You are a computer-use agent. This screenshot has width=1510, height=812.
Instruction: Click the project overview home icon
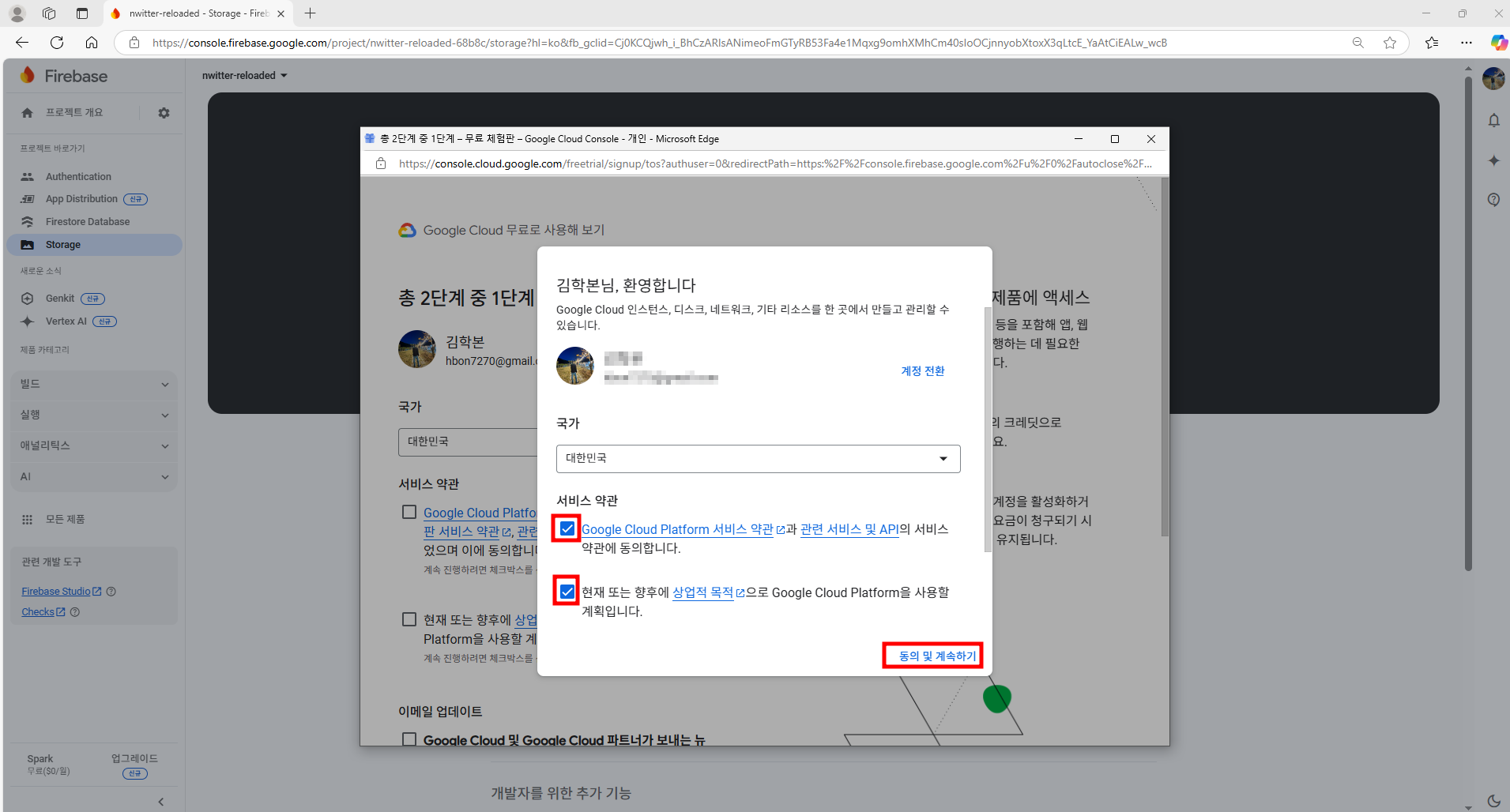28,113
